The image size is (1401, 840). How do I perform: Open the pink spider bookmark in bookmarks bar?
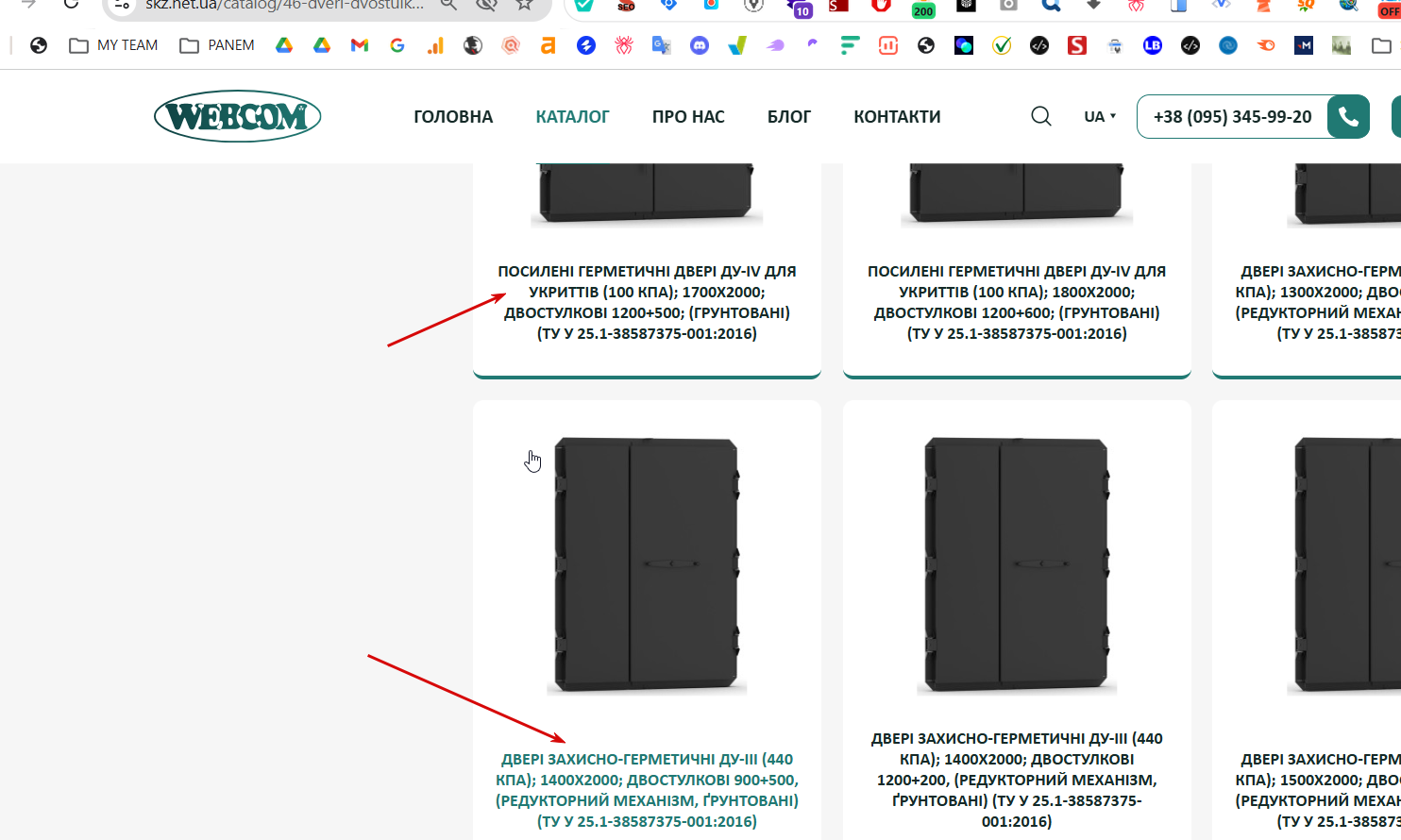click(x=624, y=45)
